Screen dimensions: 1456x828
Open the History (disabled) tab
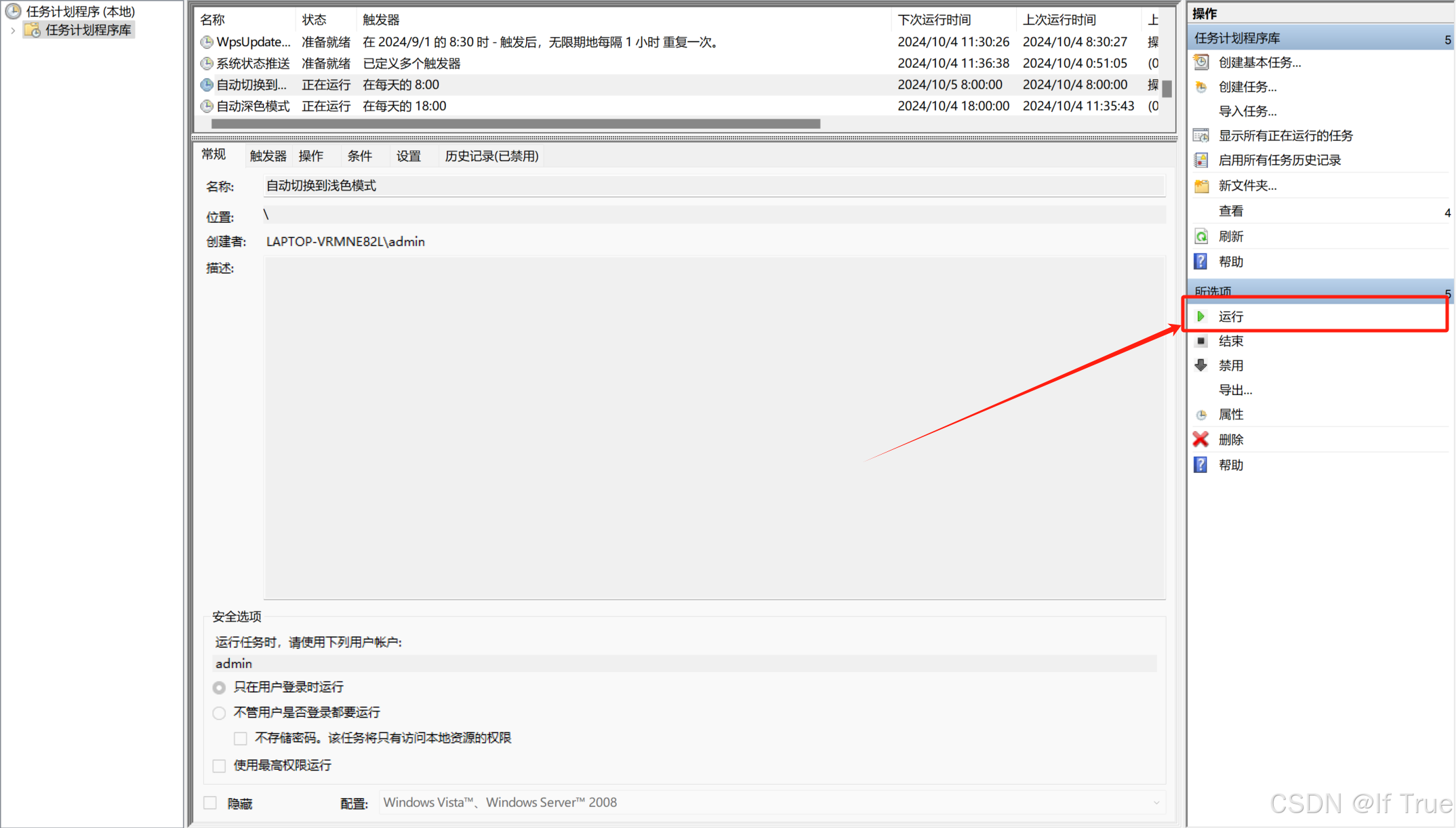[491, 156]
